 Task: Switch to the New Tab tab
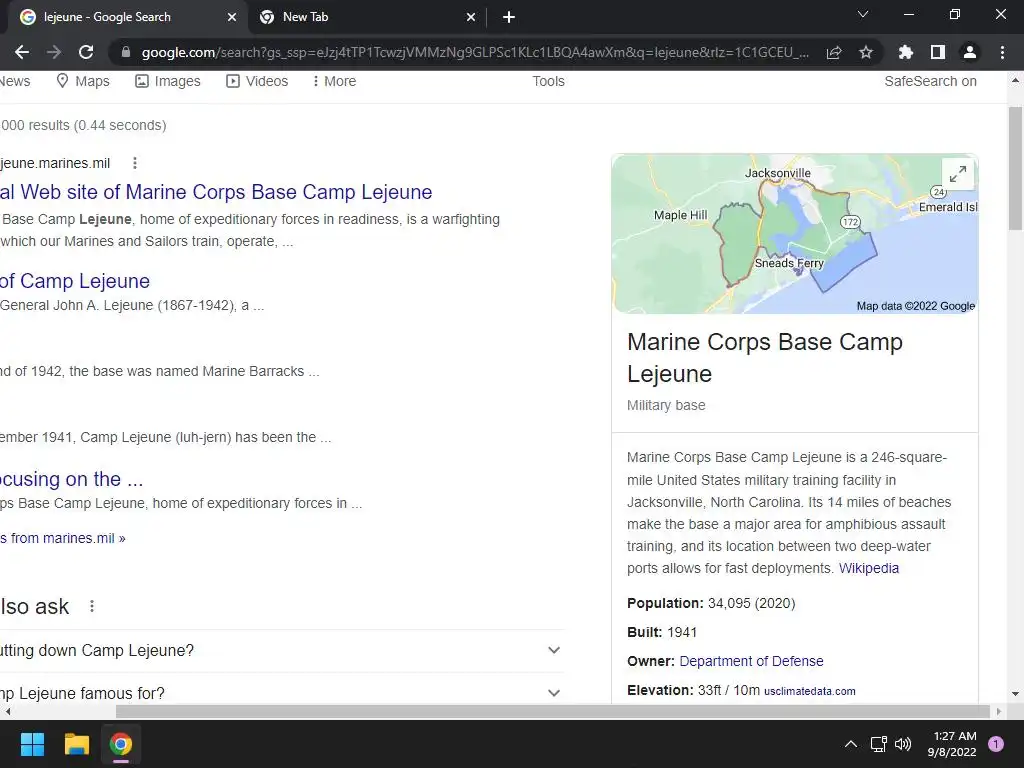pyautogui.click(x=368, y=17)
